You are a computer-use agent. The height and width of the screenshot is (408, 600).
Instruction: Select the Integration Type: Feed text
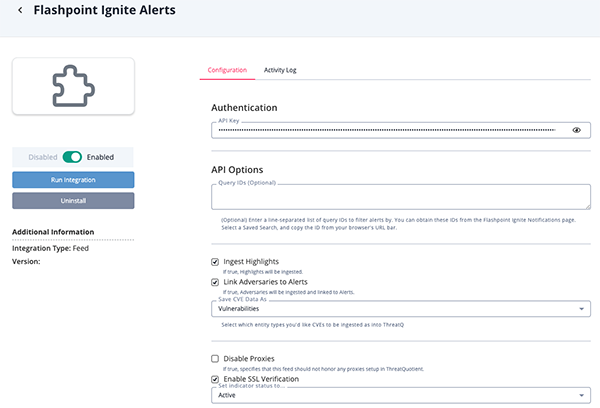point(50,248)
